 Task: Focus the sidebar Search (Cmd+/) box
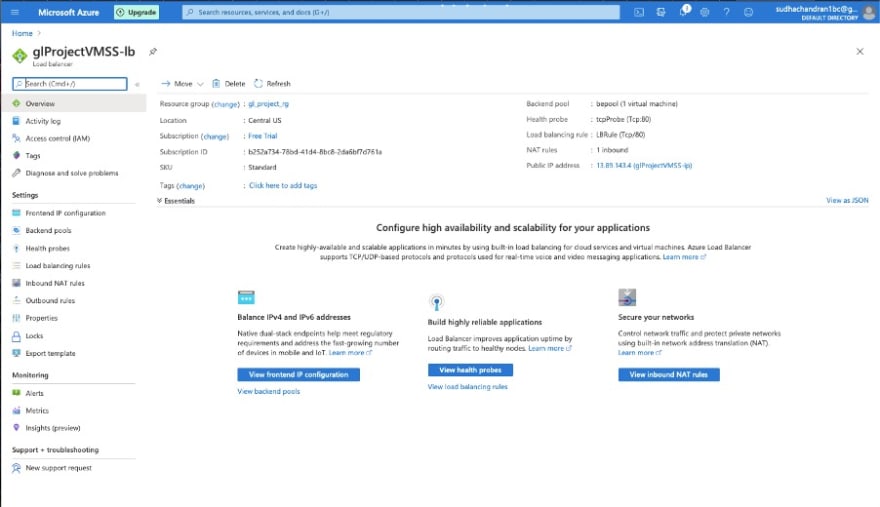tap(70, 84)
